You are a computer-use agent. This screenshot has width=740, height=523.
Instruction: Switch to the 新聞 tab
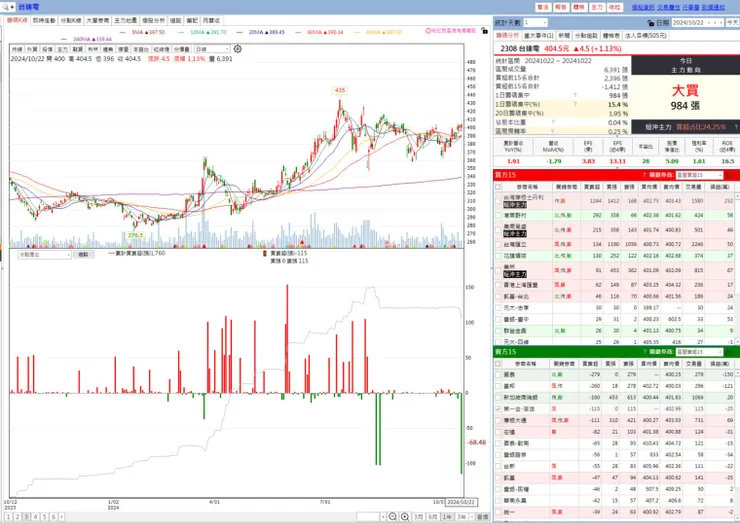tap(564, 35)
